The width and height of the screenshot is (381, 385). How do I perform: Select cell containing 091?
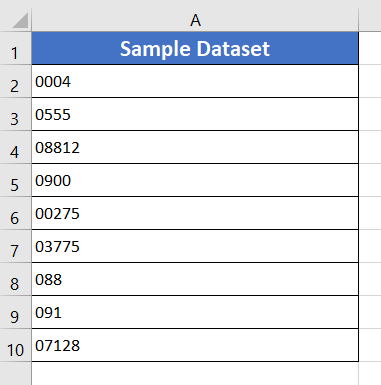tap(195, 312)
